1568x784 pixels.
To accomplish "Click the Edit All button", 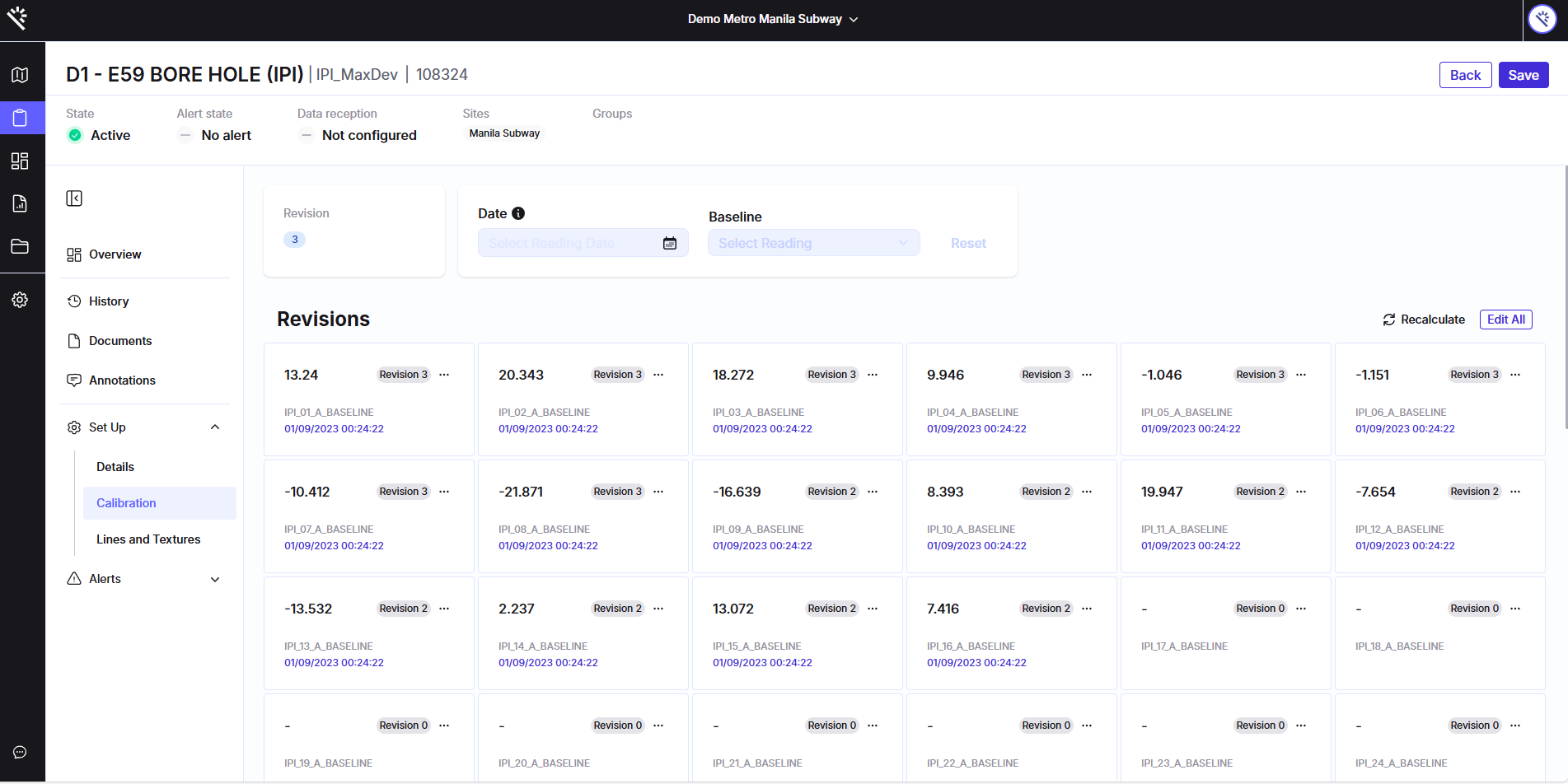I will pyautogui.click(x=1505, y=320).
